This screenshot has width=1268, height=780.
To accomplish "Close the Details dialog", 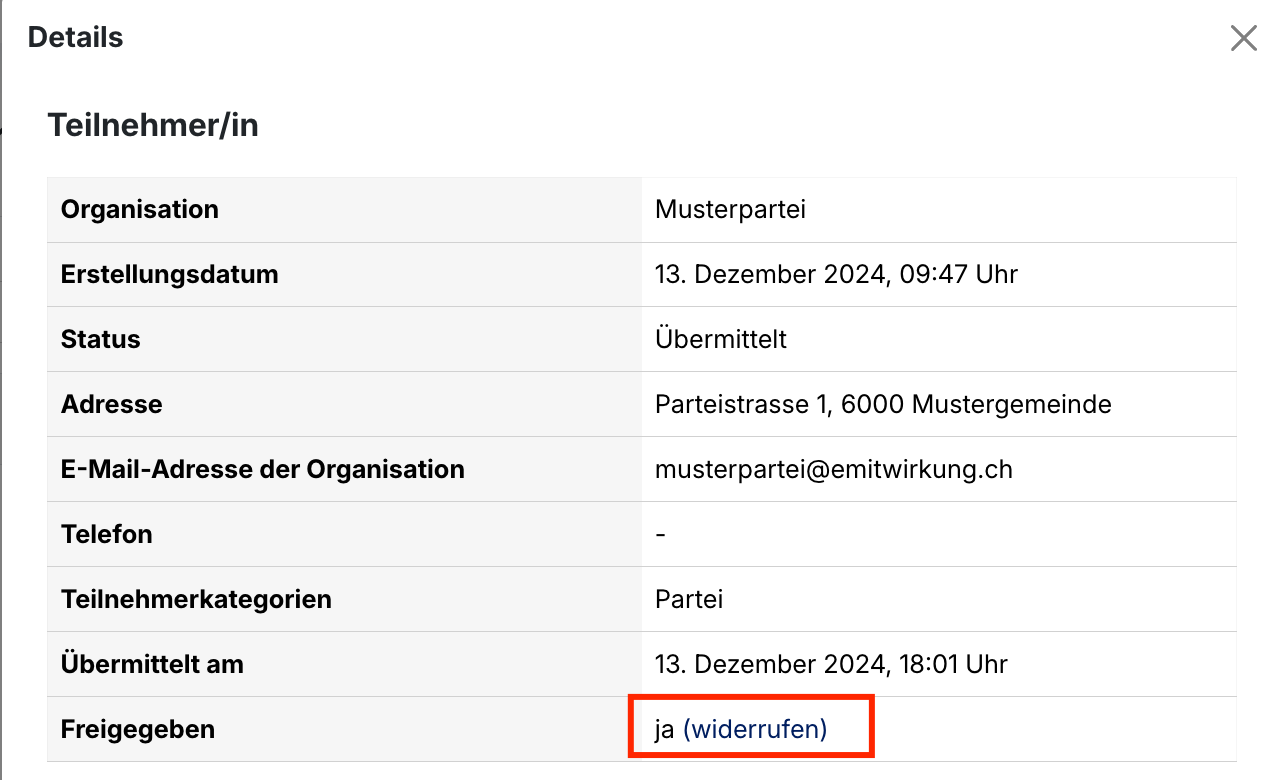I will (1243, 38).
